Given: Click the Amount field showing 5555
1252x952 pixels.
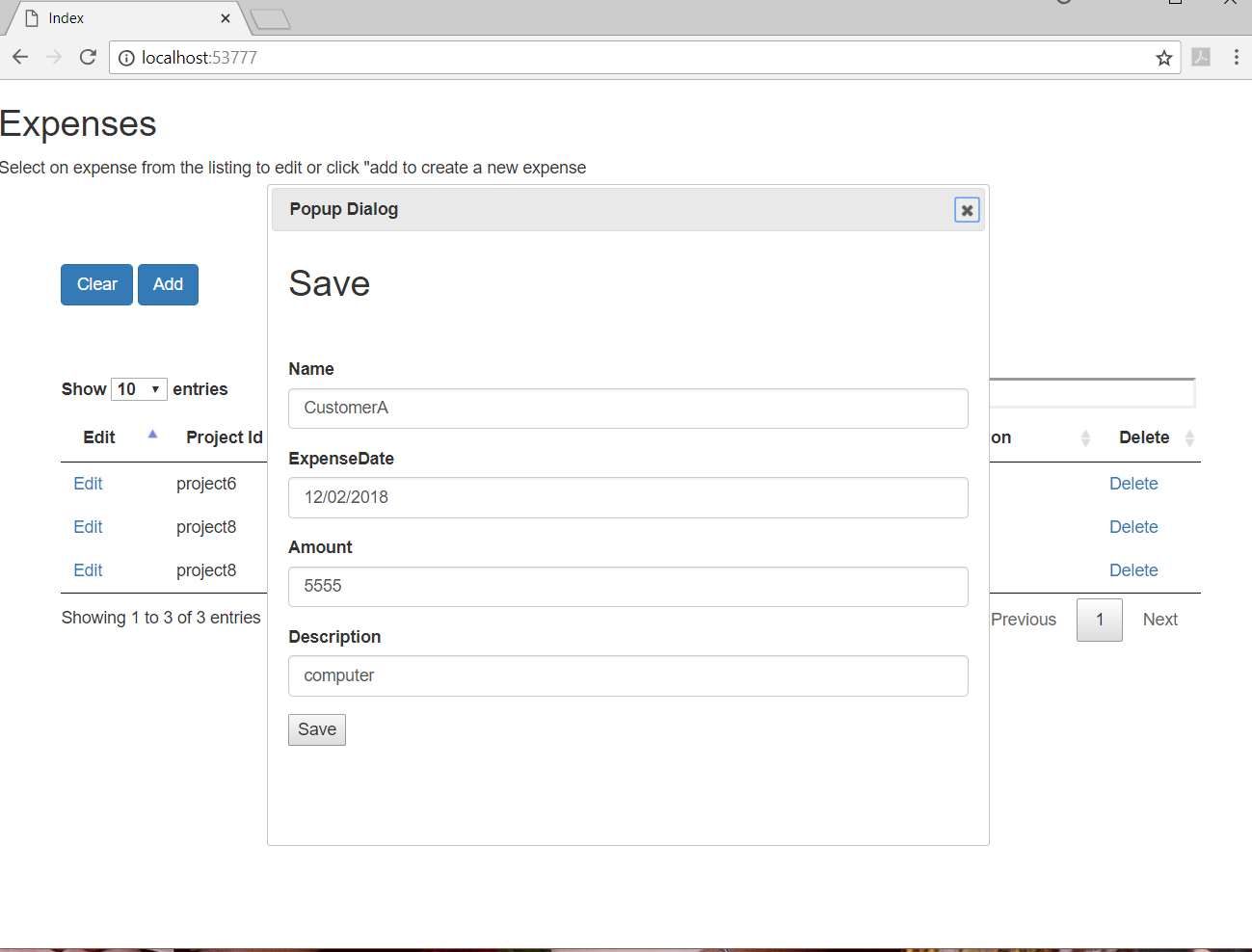Looking at the screenshot, I should pyautogui.click(x=628, y=587).
